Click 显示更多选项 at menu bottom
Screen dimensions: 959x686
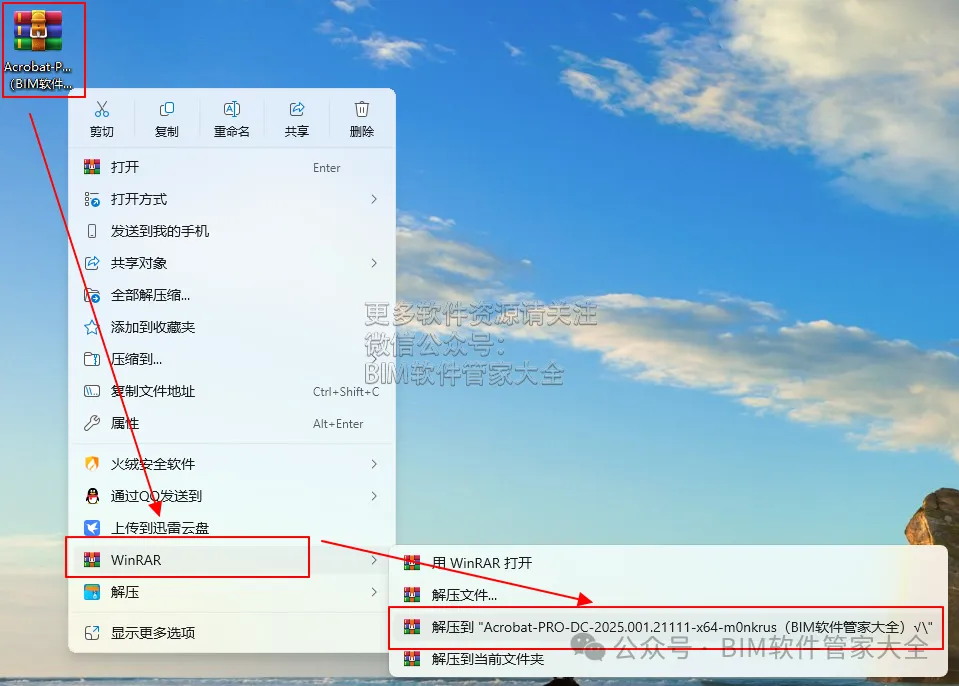[x=232, y=633]
